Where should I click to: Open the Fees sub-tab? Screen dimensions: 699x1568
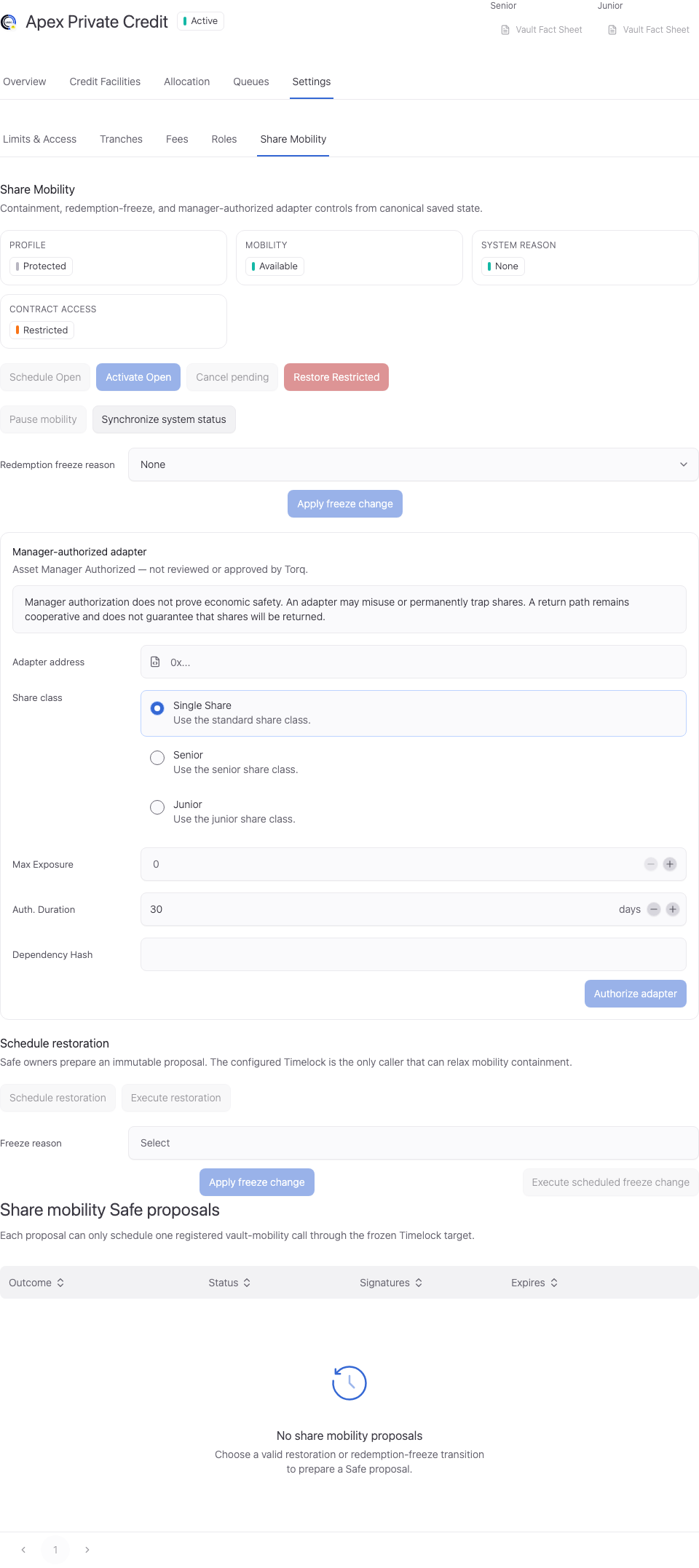(x=177, y=139)
